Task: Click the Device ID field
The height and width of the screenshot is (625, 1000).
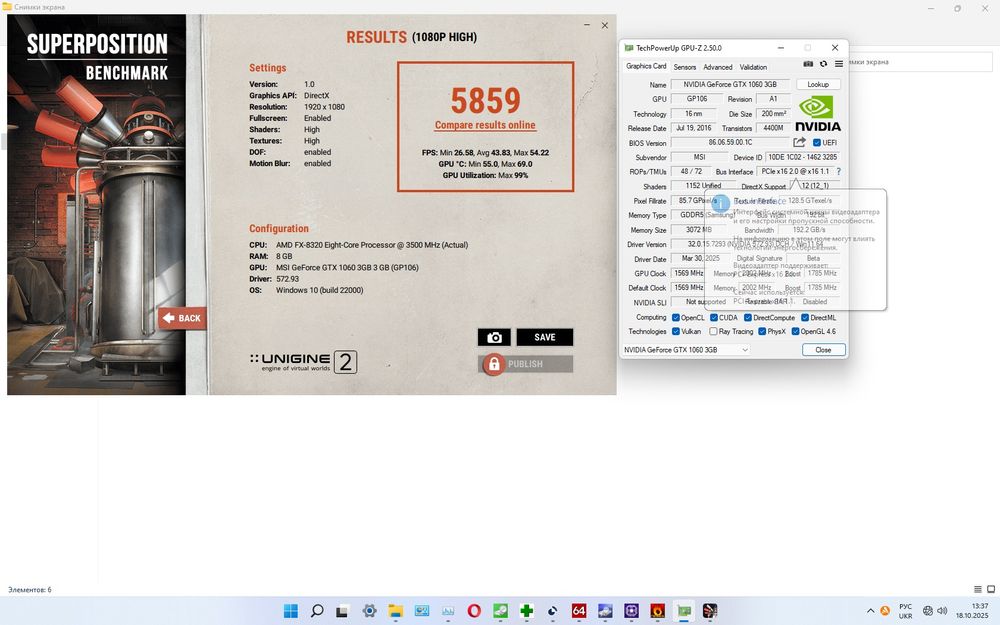Action: (x=802, y=157)
